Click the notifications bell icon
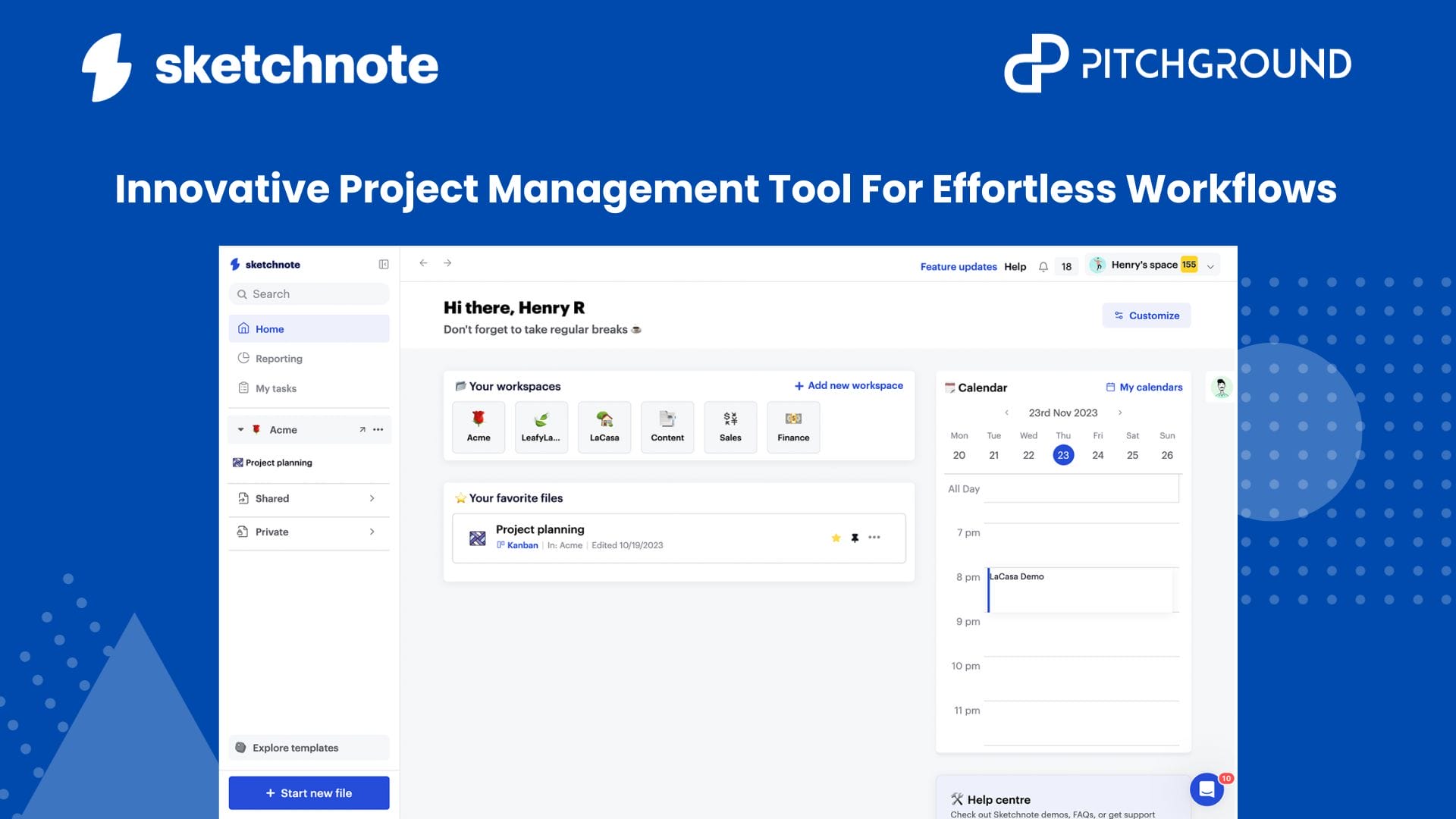 pyautogui.click(x=1043, y=267)
